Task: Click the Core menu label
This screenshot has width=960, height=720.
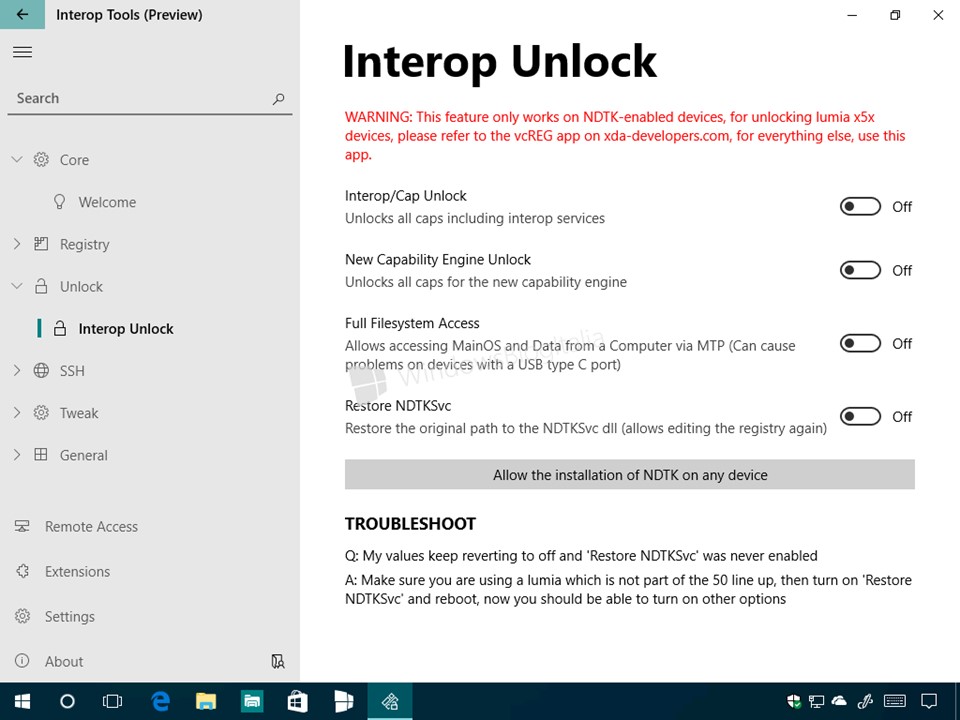Action: click(74, 160)
